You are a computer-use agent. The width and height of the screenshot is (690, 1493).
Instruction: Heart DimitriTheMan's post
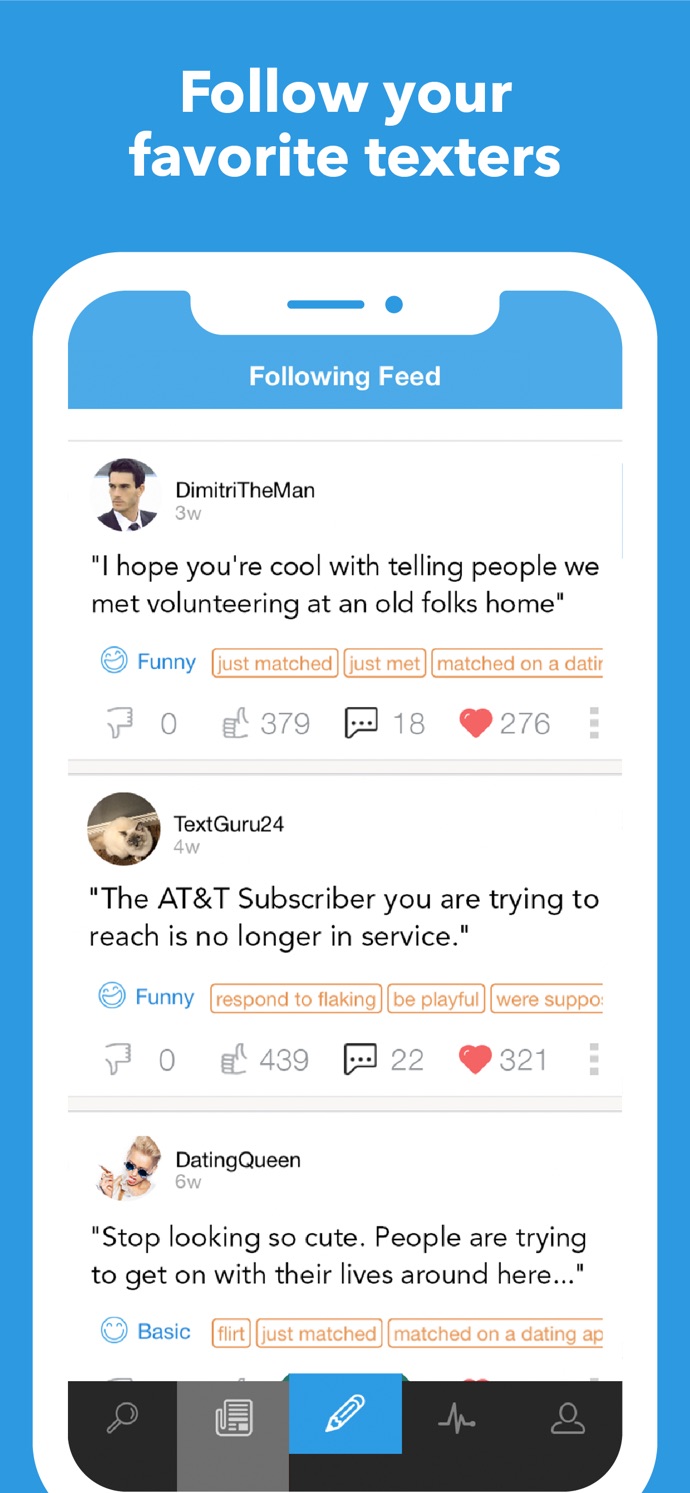[475, 723]
